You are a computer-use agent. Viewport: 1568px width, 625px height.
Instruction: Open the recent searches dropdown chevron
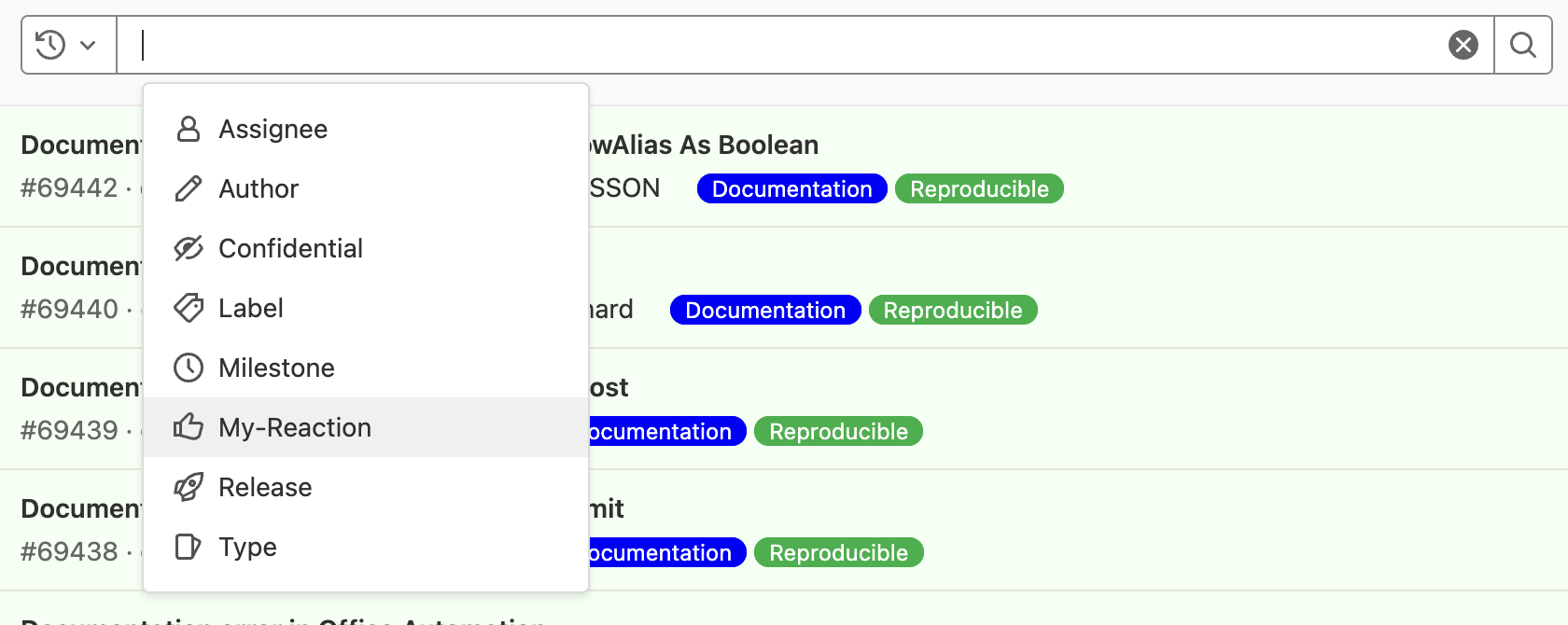tap(90, 44)
